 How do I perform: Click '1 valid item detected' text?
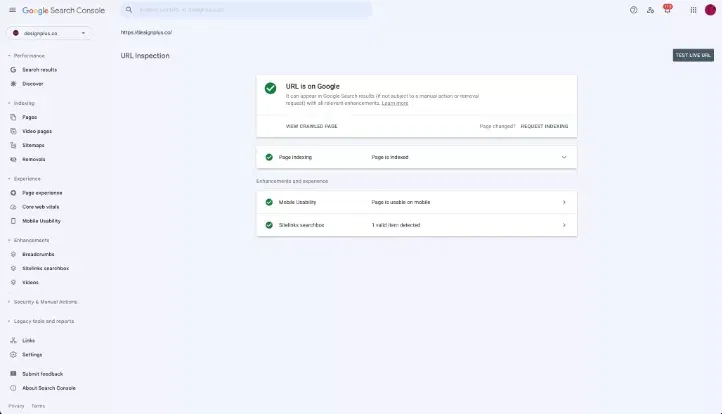[396, 225]
